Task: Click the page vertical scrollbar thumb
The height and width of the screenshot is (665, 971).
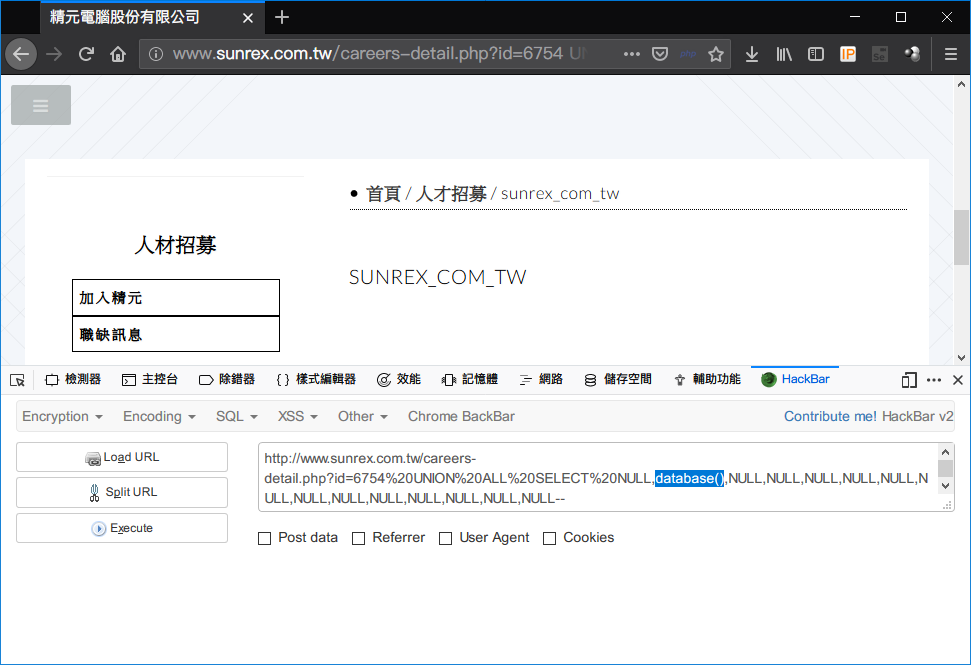Action: 961,238
